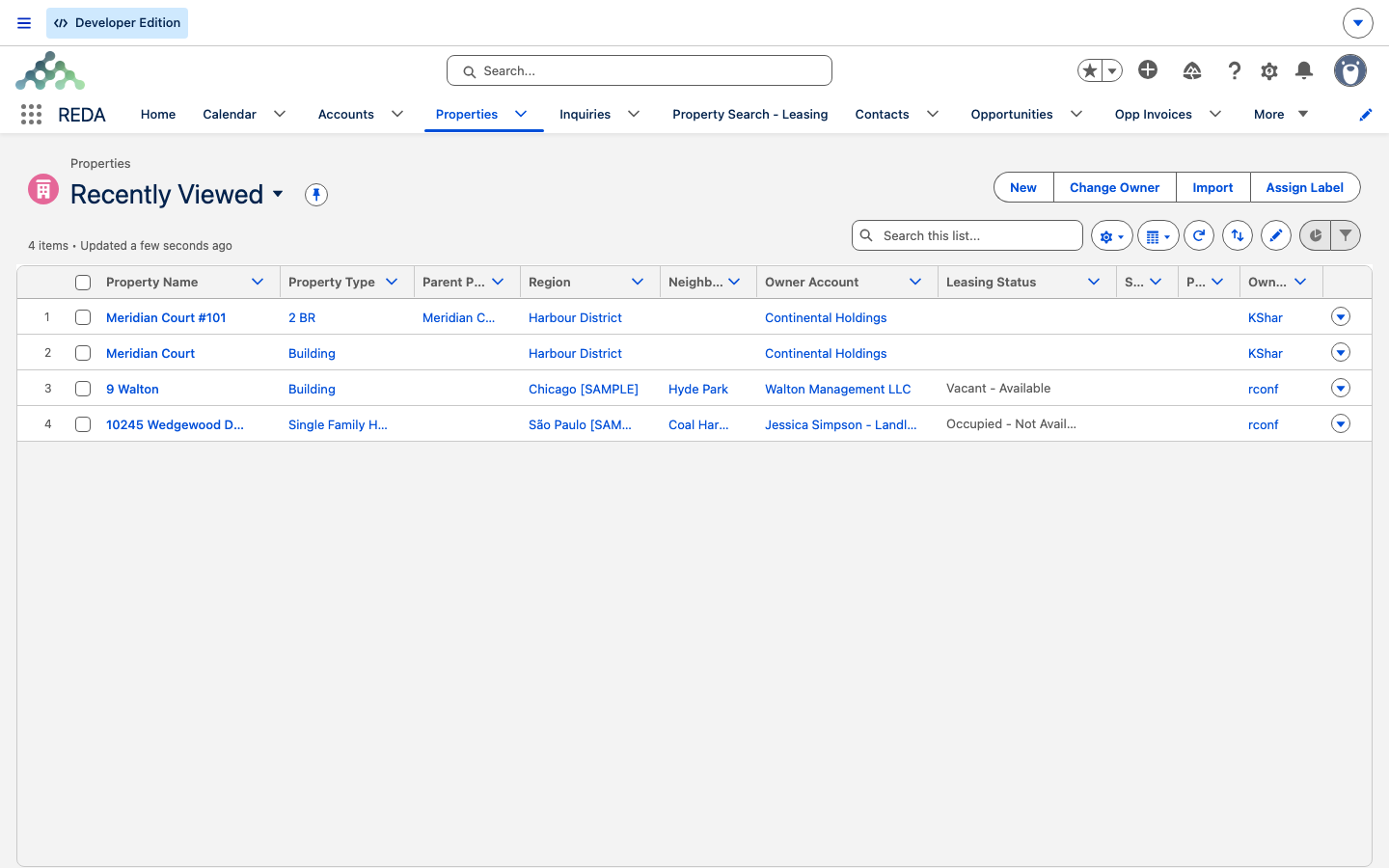Open Global Actions plus icon
Viewport: 1389px width, 868px height.
pos(1148,69)
